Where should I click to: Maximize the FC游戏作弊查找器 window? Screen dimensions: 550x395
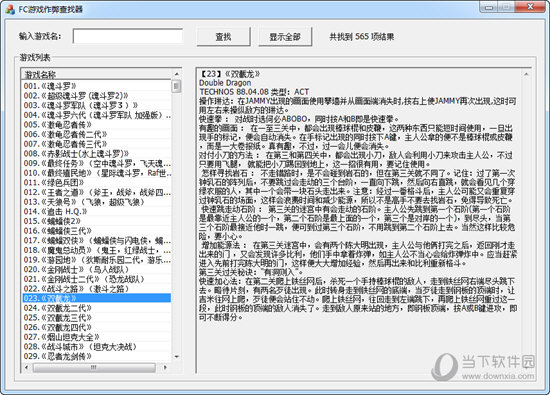point(506,7)
